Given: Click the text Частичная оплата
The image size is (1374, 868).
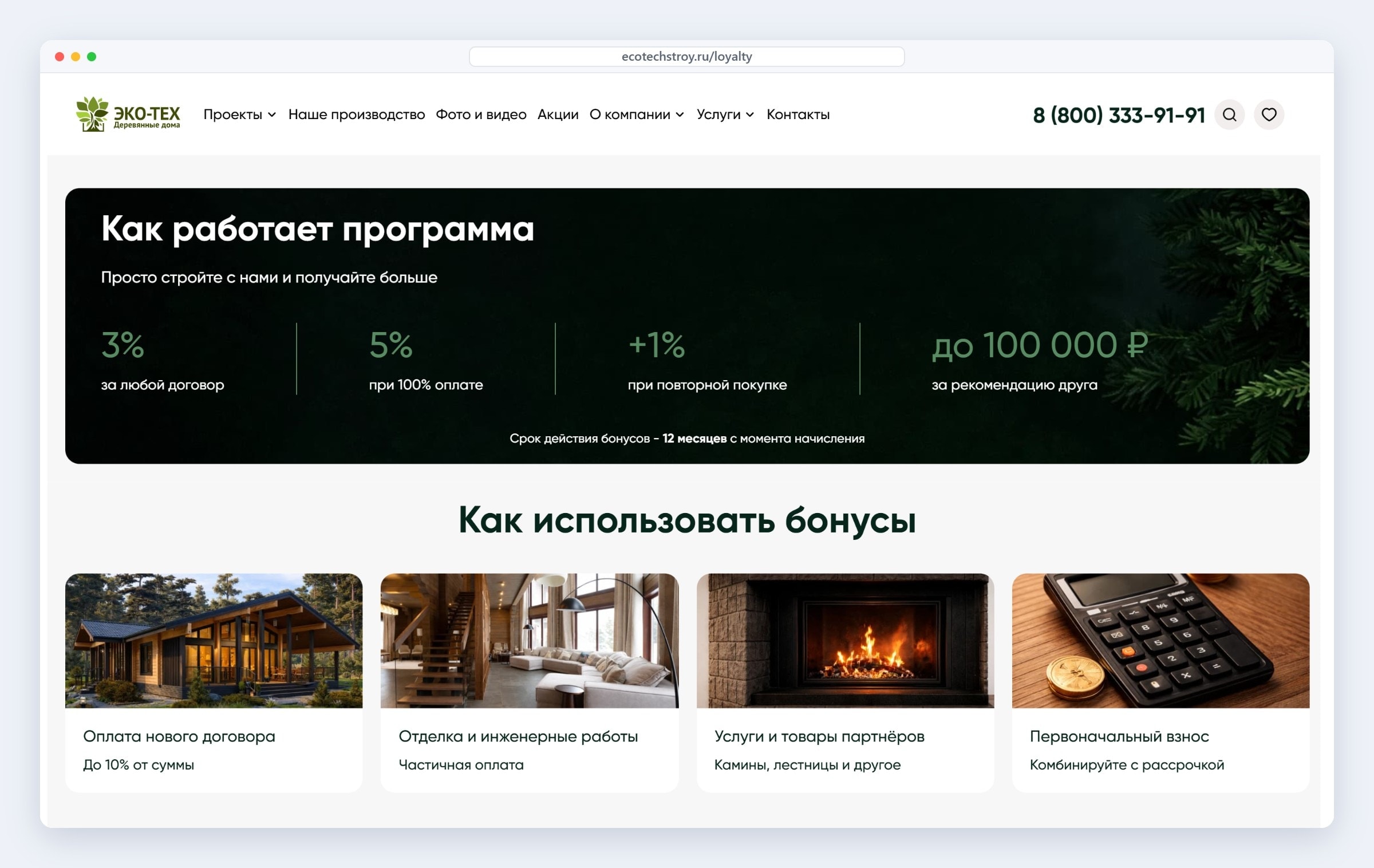Looking at the screenshot, I should point(461,765).
